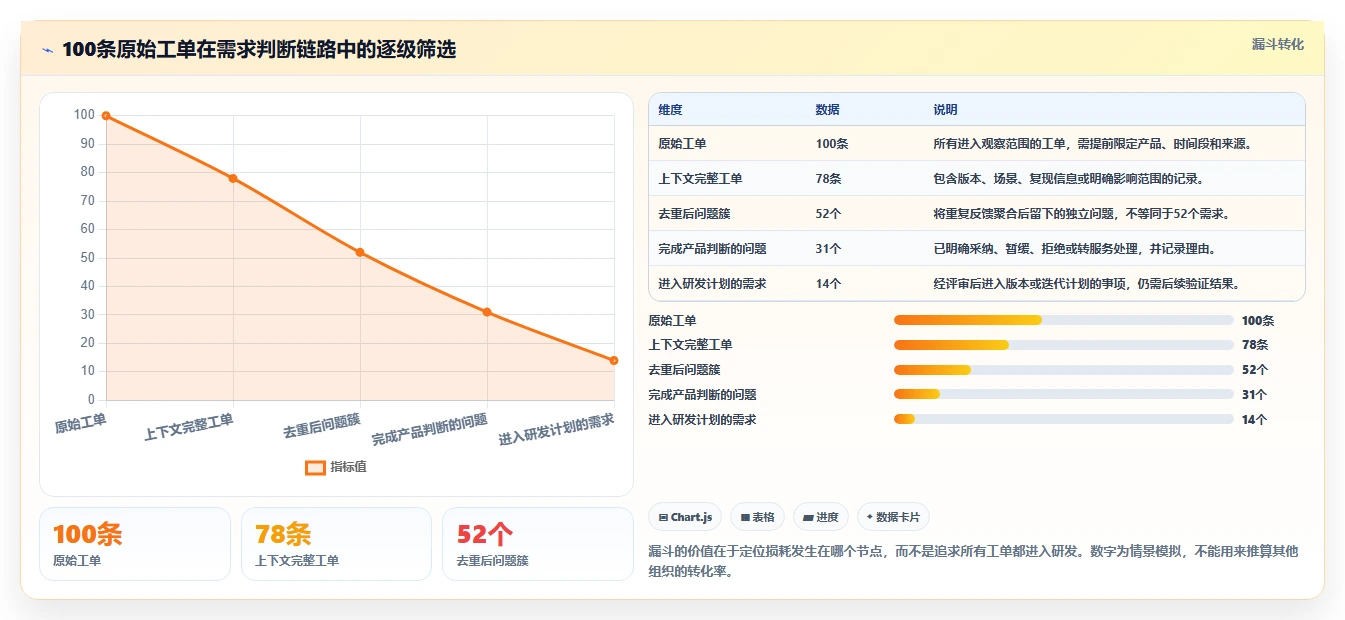Screen dimensions: 1345x620
Task: Click the Chart.js tag chip
Action: point(684,517)
